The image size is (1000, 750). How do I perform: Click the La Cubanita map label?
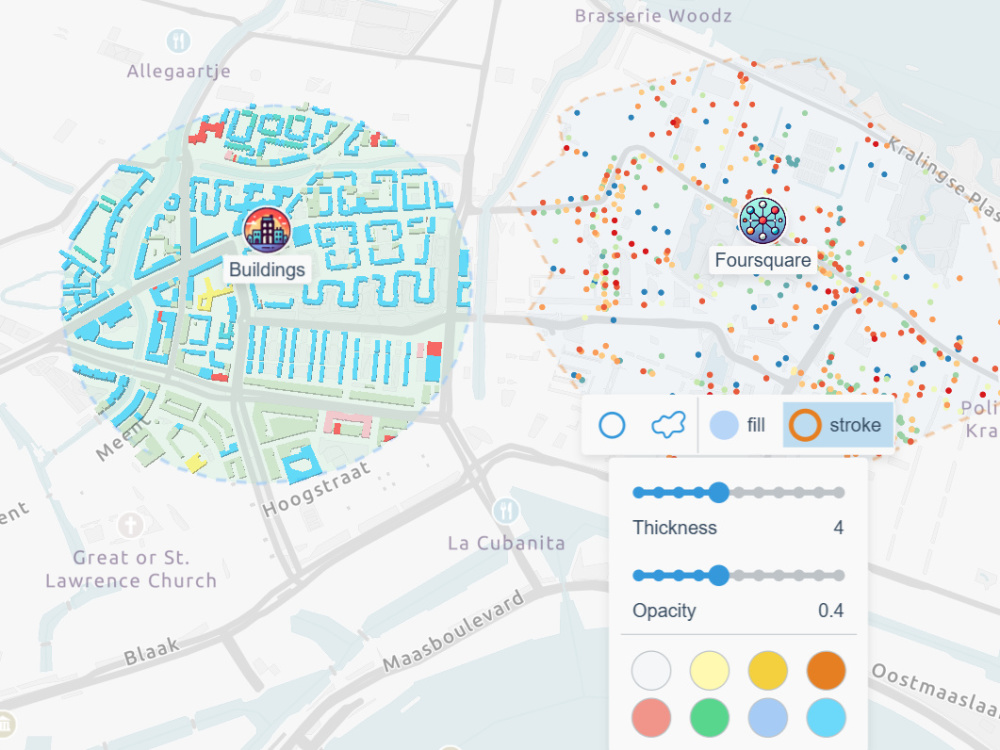click(506, 543)
